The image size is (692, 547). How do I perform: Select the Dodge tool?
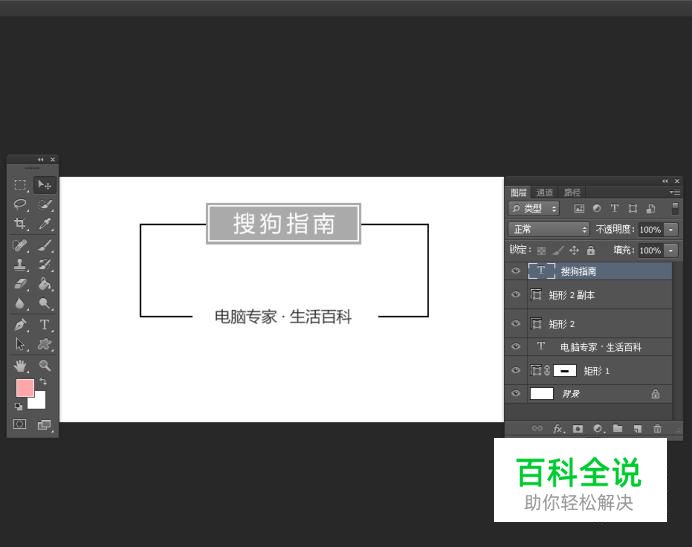[x=45, y=303]
